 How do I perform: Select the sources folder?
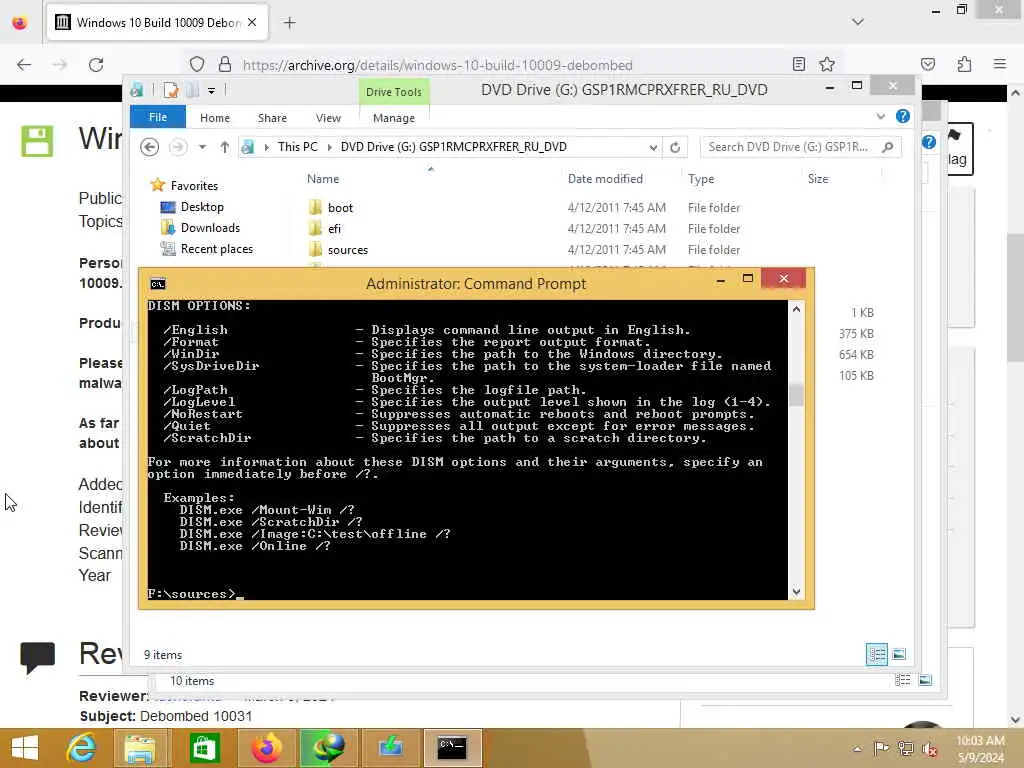(347, 249)
